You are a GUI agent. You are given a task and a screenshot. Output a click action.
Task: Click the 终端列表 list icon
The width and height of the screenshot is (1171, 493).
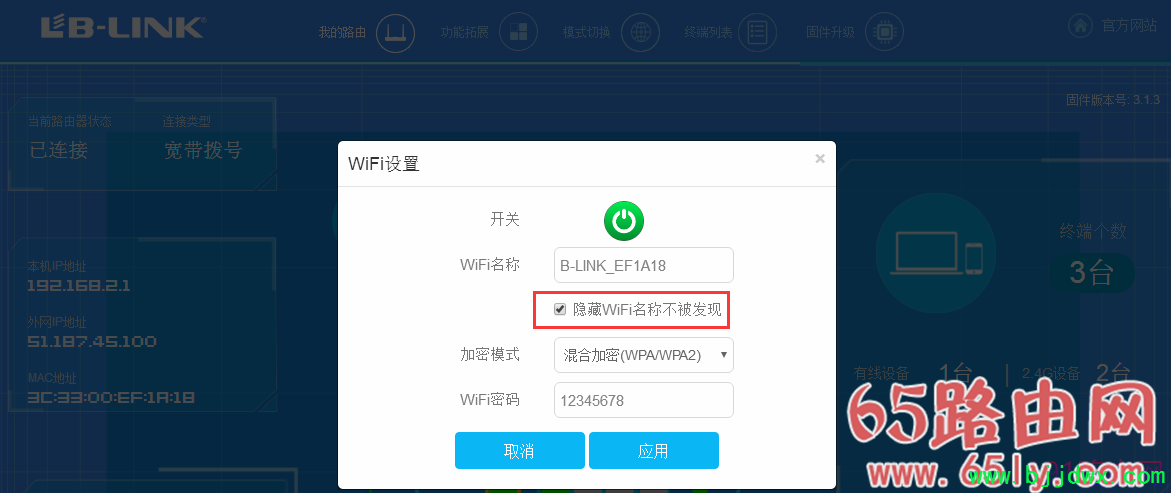757,32
